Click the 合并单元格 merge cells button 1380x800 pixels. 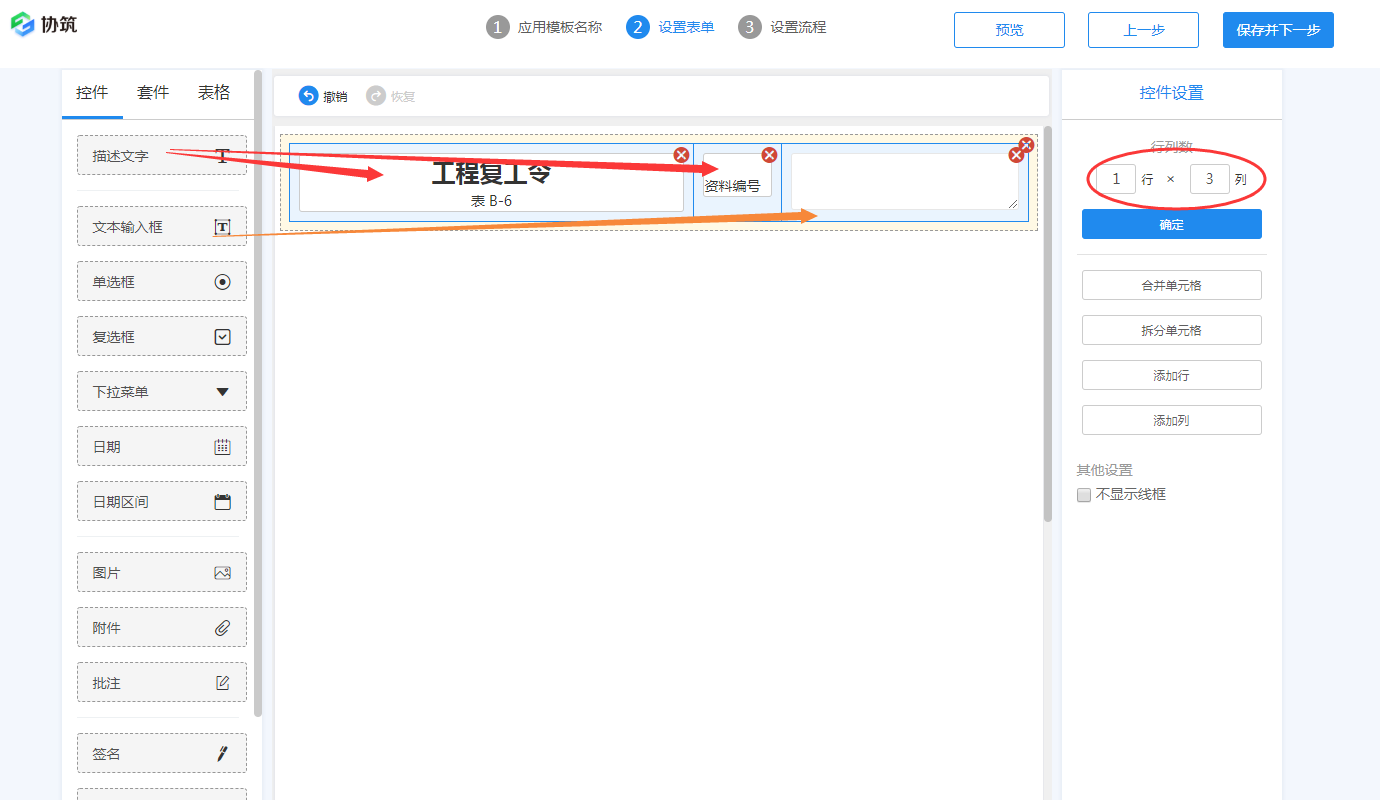coord(1171,285)
